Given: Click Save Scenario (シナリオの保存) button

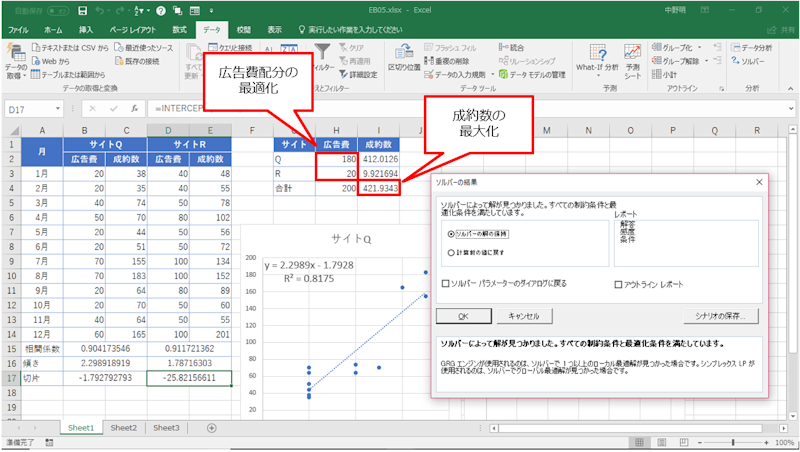Looking at the screenshot, I should coord(720,316).
